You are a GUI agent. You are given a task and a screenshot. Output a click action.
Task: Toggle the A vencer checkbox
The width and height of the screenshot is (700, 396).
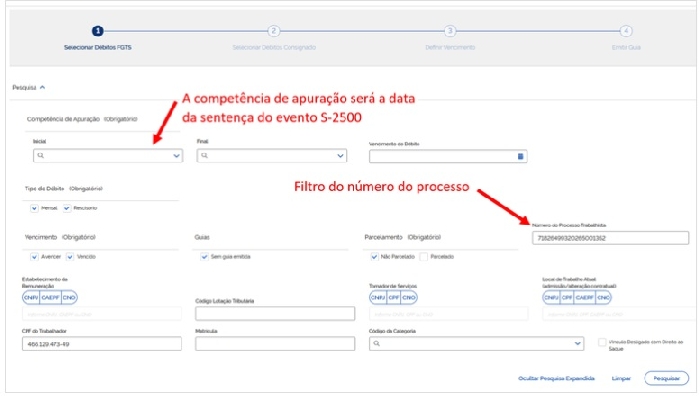(x=34, y=257)
